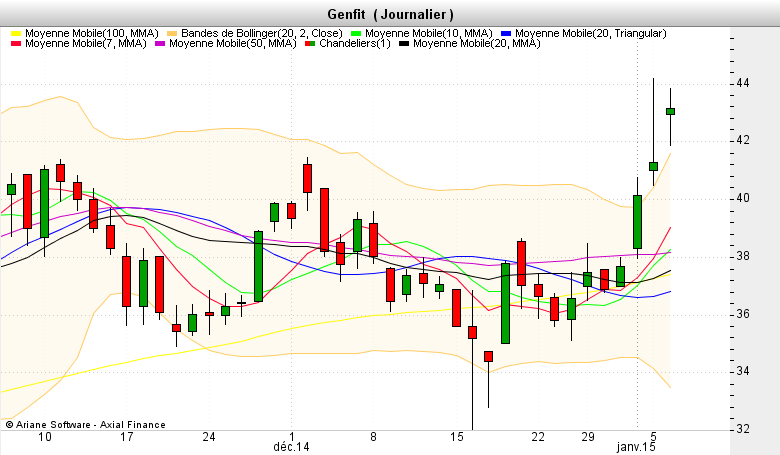Select legend label 'Moyenne Mobile(10, MMA)'

pos(429,33)
